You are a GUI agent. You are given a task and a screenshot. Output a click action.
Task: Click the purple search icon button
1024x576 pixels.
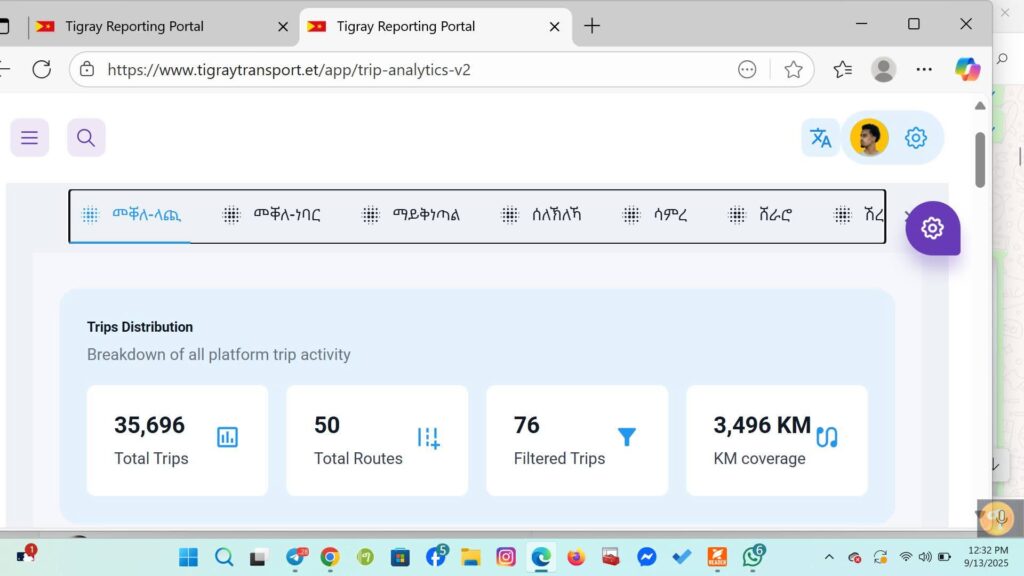86,138
